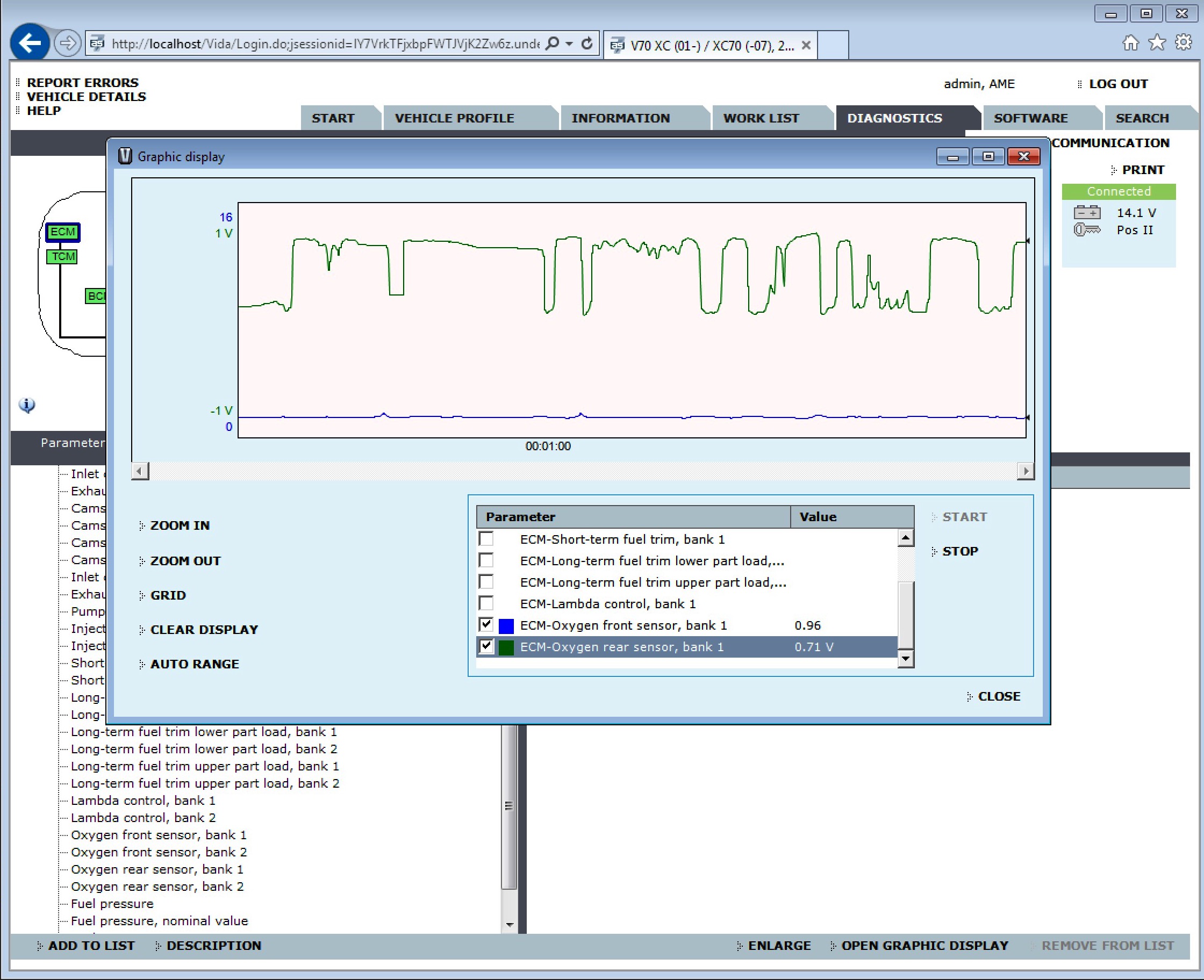Uncheck ECM-Oxygen front sensor, bank 1
The image size is (1204, 980).
click(x=486, y=625)
